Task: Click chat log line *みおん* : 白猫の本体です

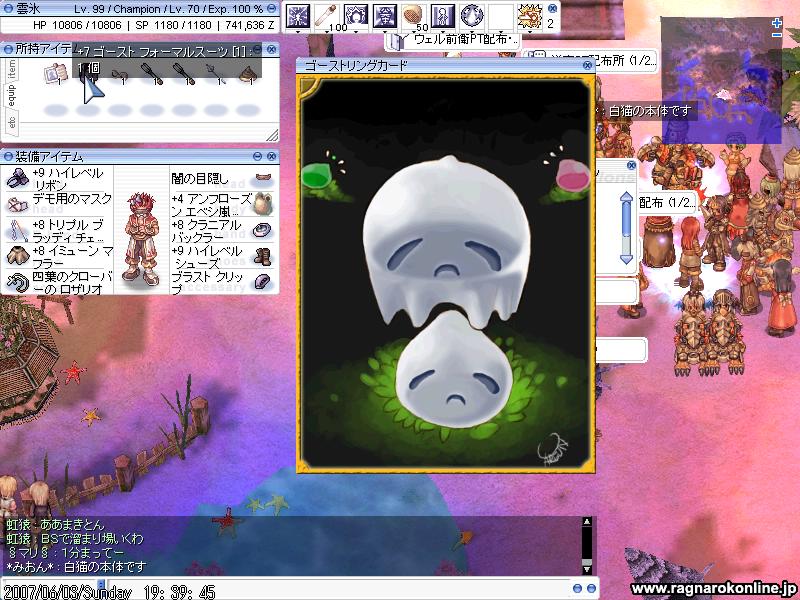Action: 76,567
